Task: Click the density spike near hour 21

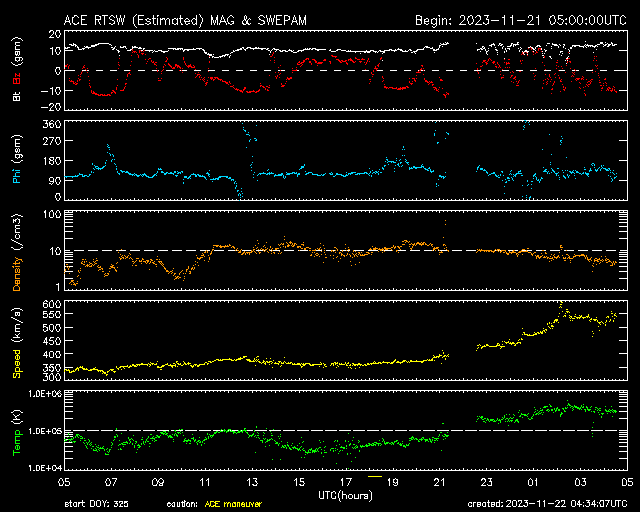Action: tap(445, 223)
